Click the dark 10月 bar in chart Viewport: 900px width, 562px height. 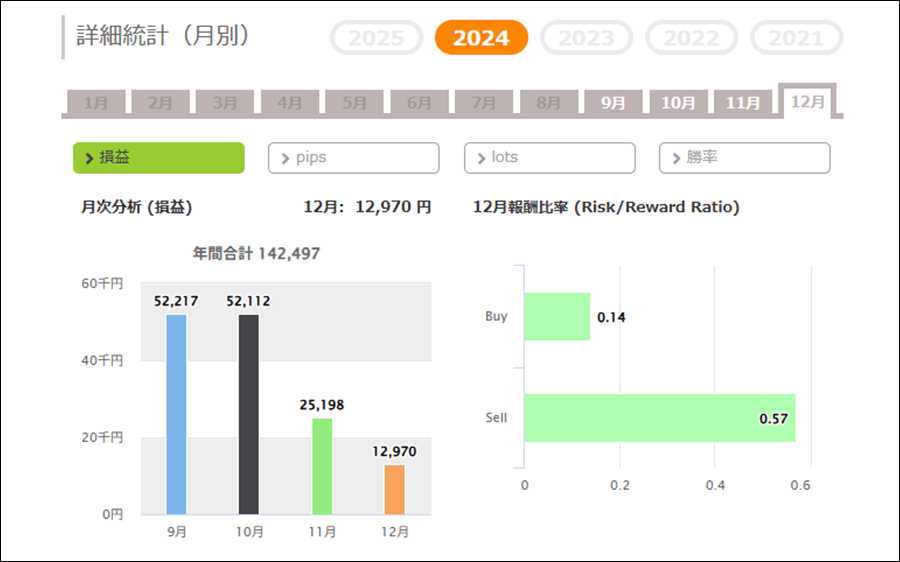tap(248, 414)
